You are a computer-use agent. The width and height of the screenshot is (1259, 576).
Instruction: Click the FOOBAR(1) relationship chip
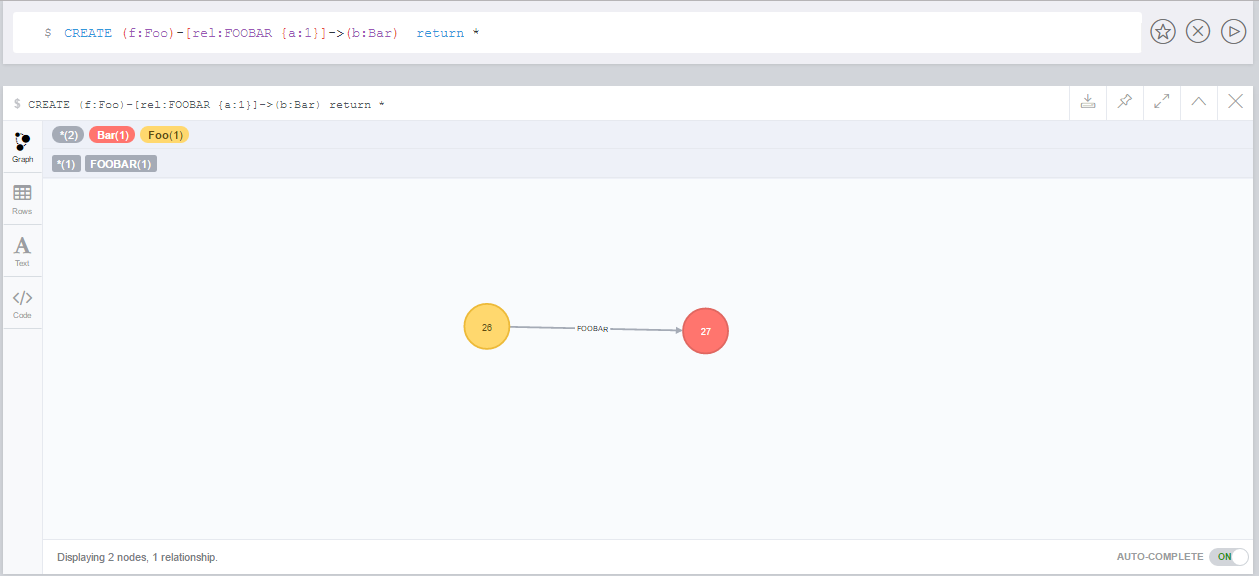120,163
